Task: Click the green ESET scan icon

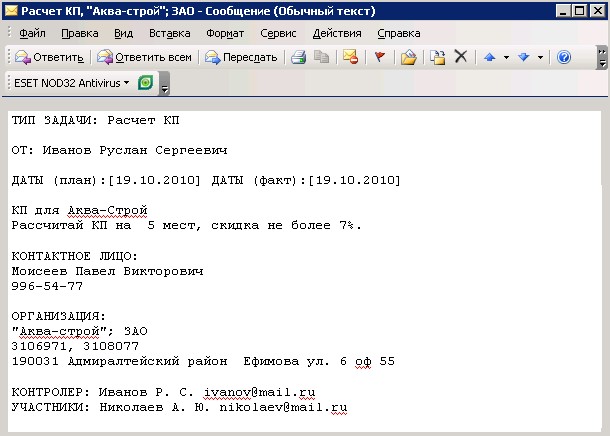Action: 145,83
